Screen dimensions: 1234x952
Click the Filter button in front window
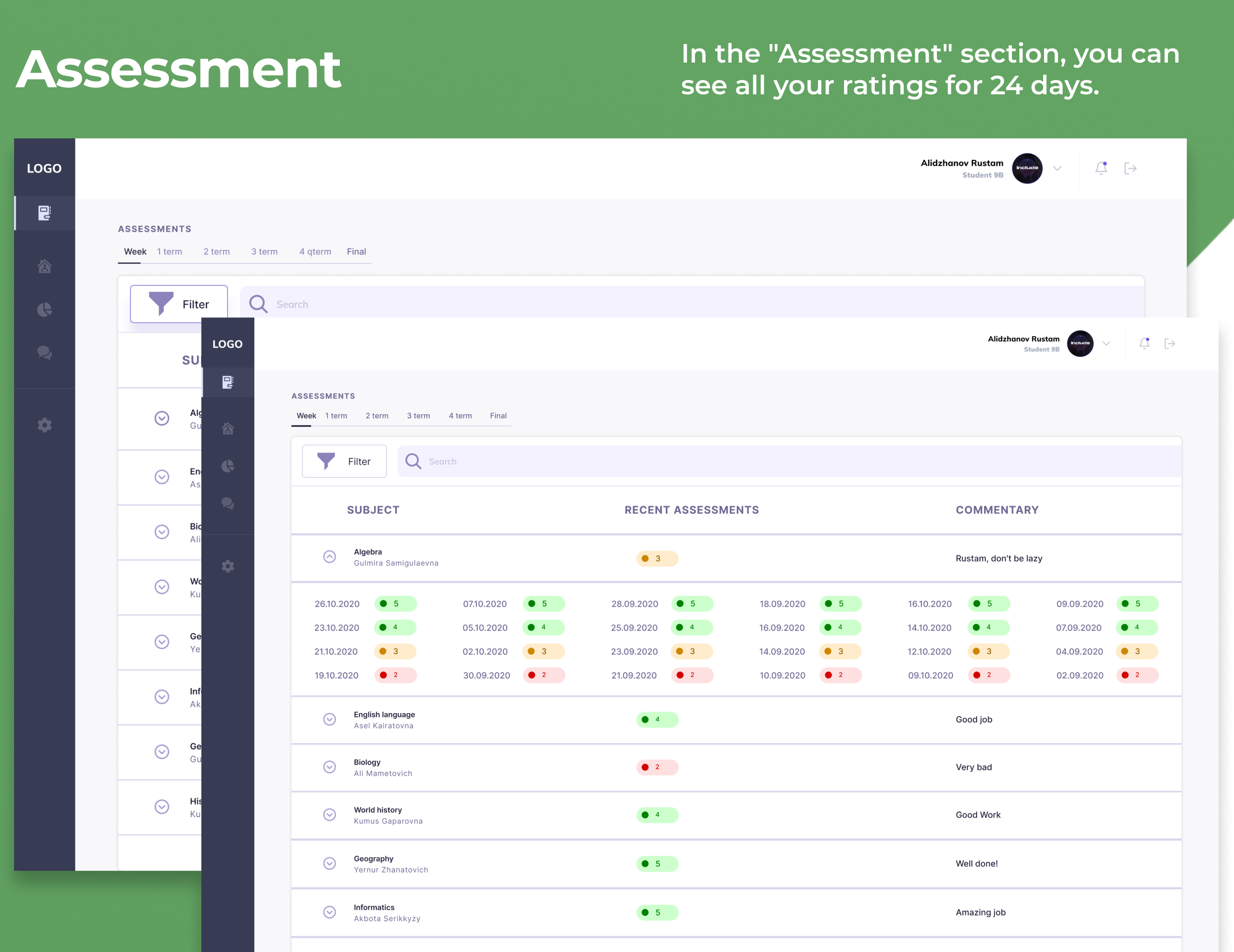[344, 461]
